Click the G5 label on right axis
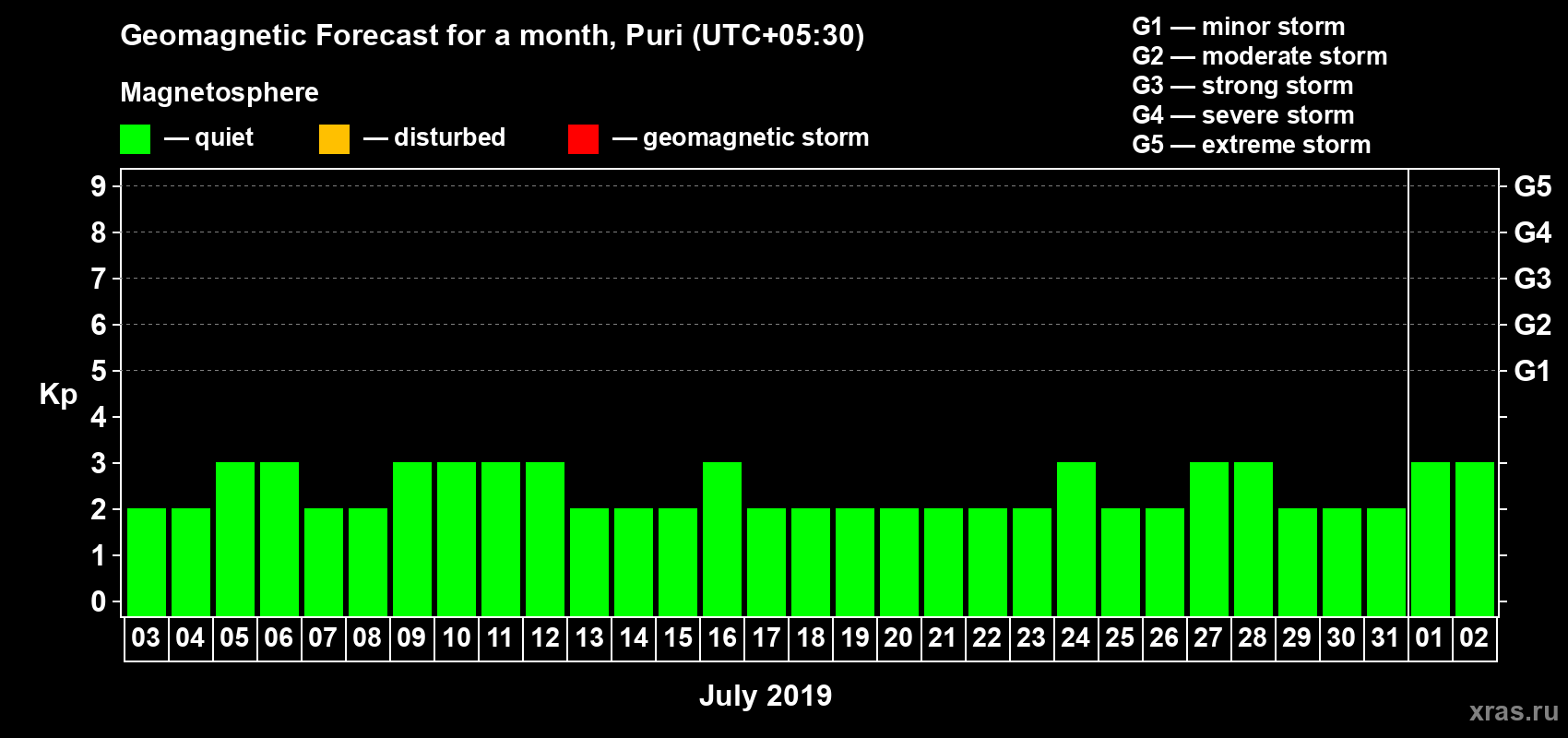This screenshot has height=738, width=1568. (x=1533, y=186)
